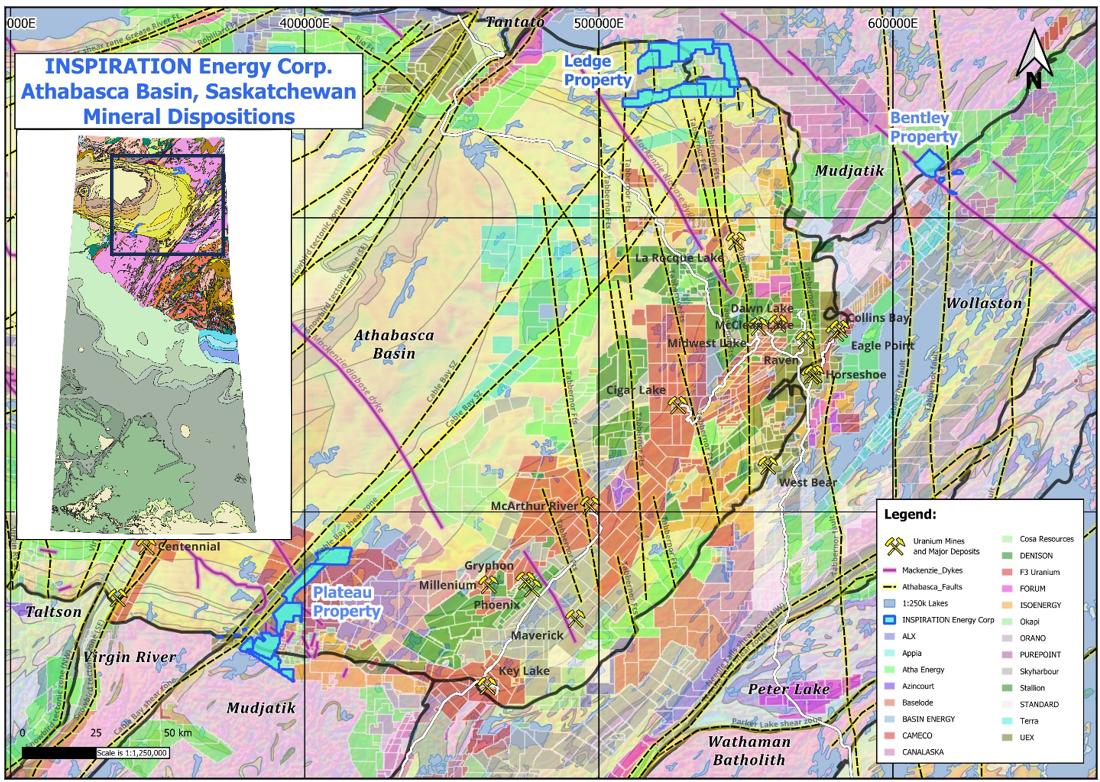Click the UEX olive legend swatch
This screenshot has width=1100, height=782.
[1007, 737]
